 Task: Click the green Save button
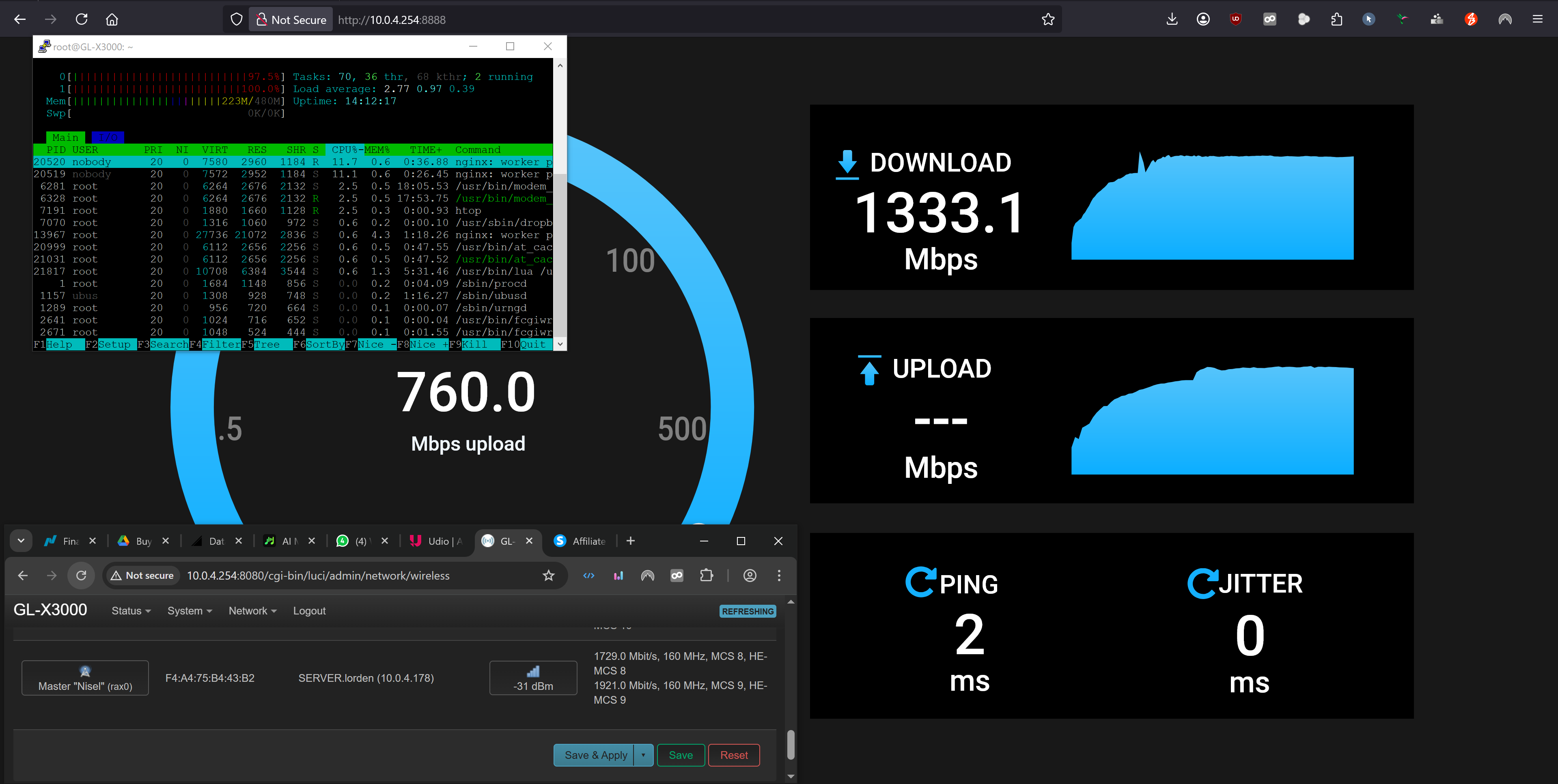click(x=681, y=755)
